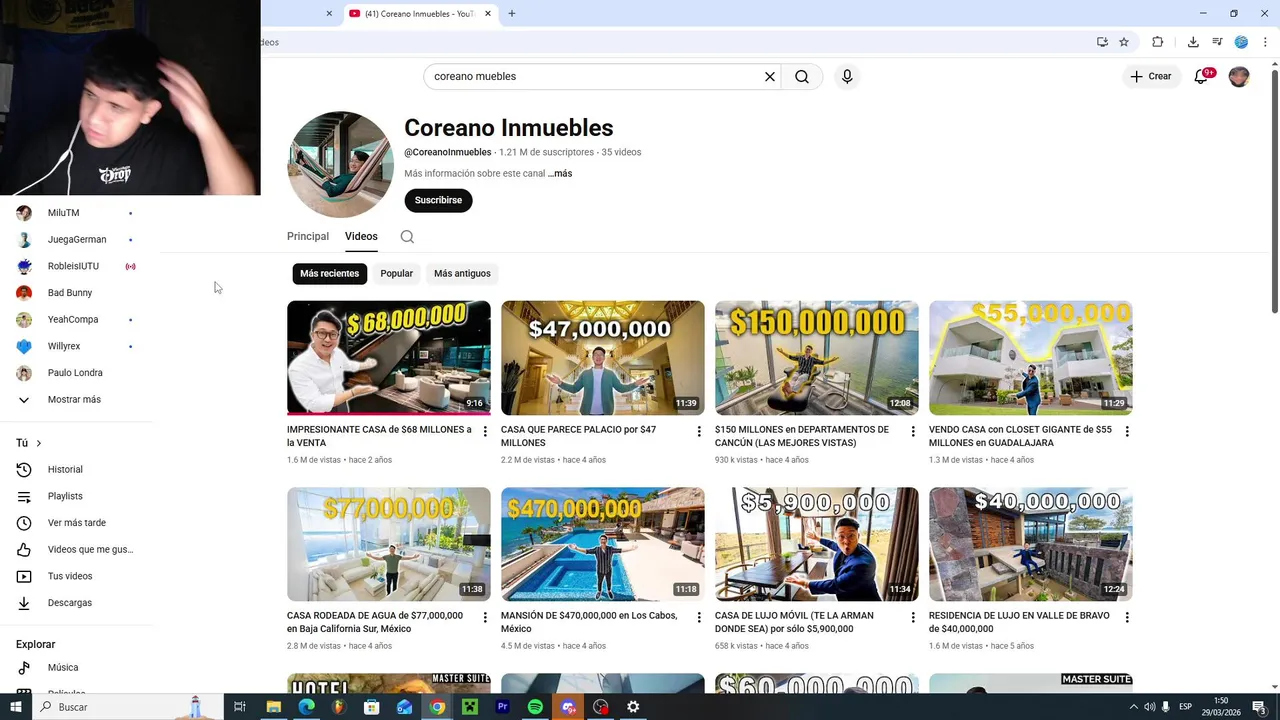Subscribe with the Suscribirse button
The height and width of the screenshot is (720, 1280).
(438, 200)
